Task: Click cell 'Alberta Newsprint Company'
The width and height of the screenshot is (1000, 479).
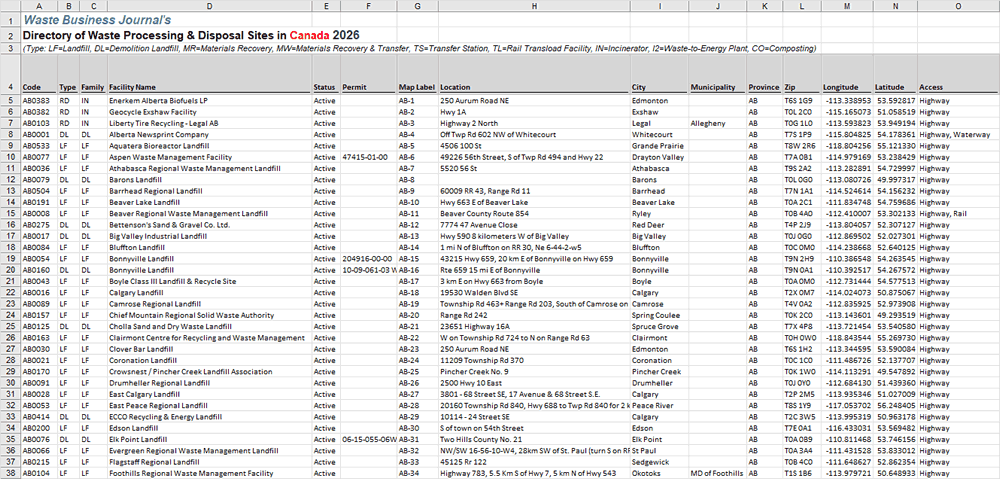Action: pos(209,135)
